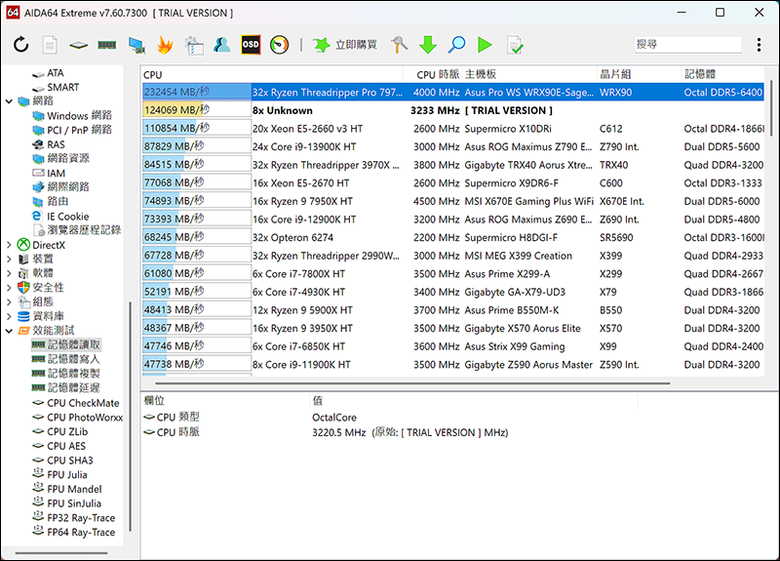
Task: Open the FP64 Ray-Trace benchmark
Action: click(x=74, y=532)
